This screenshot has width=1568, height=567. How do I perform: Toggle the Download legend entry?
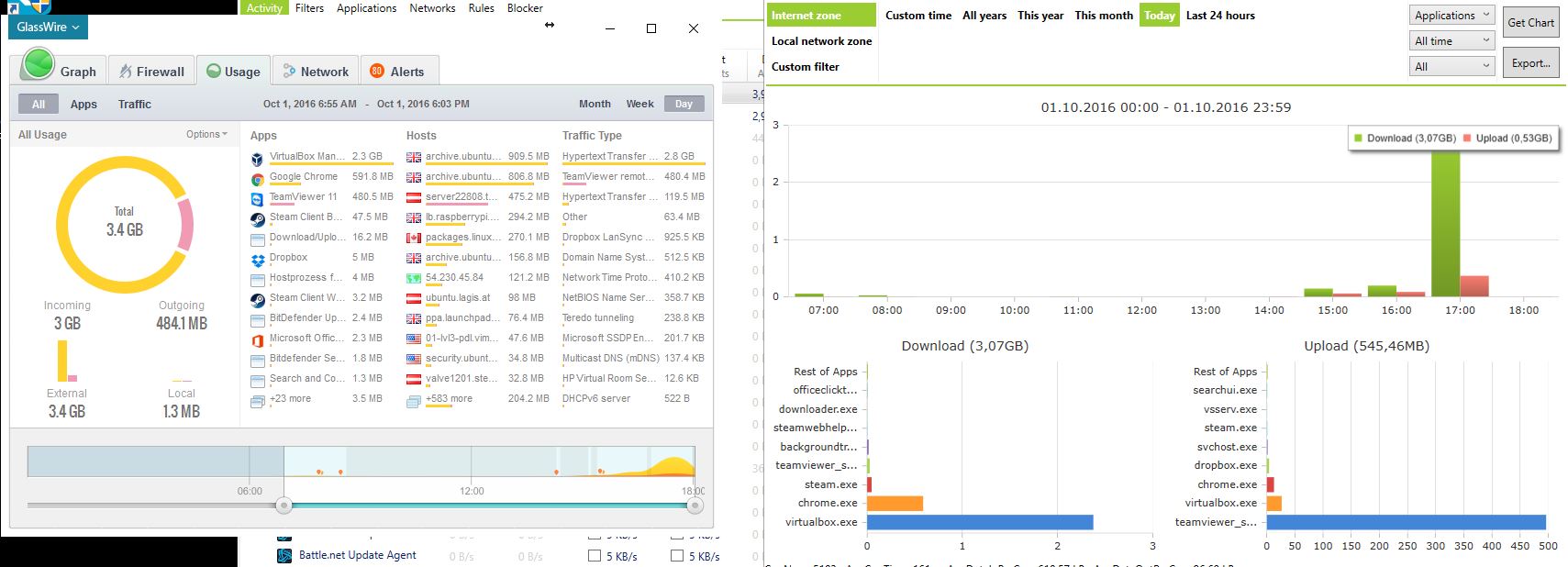pos(1405,139)
